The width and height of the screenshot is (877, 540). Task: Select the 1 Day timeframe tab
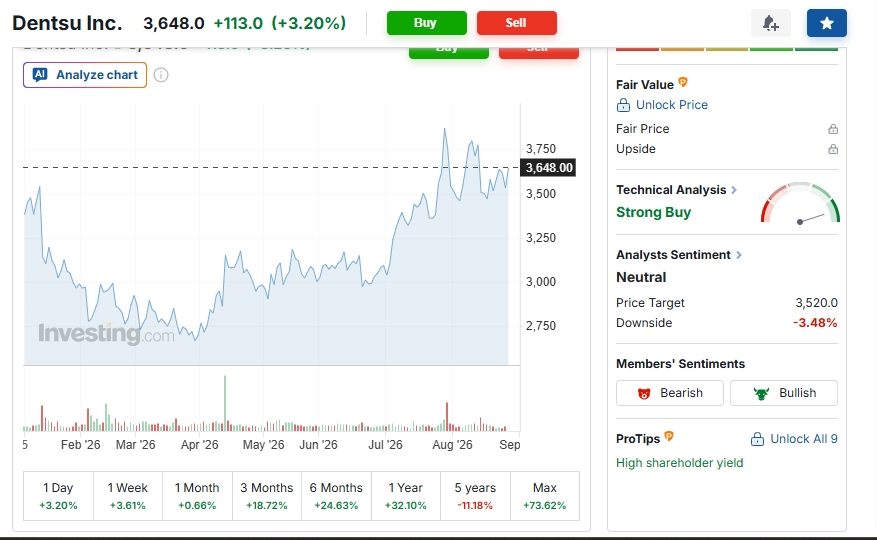click(x=58, y=496)
